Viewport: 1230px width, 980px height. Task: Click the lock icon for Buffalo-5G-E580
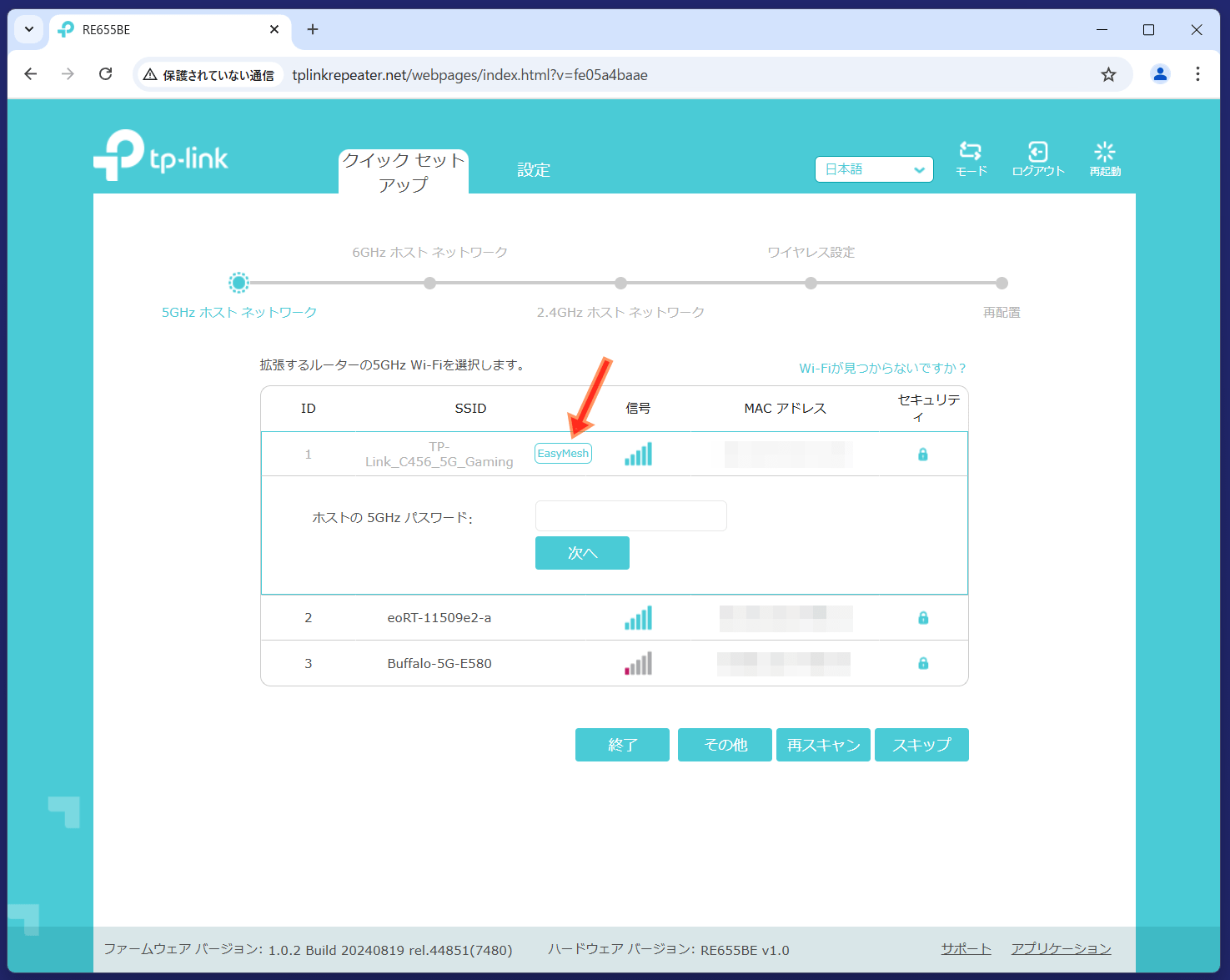pyautogui.click(x=923, y=663)
